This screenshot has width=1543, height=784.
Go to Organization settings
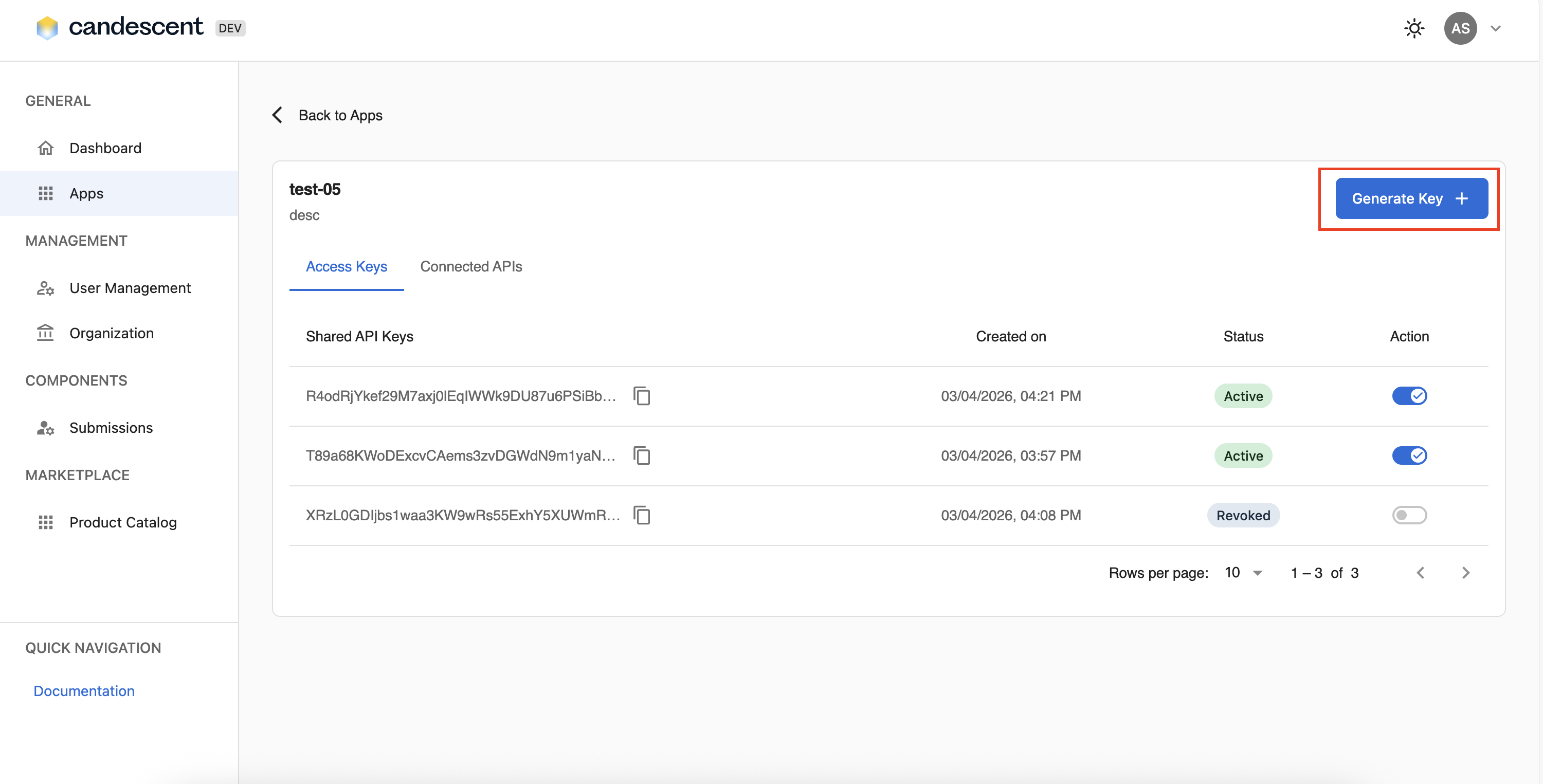pos(112,333)
